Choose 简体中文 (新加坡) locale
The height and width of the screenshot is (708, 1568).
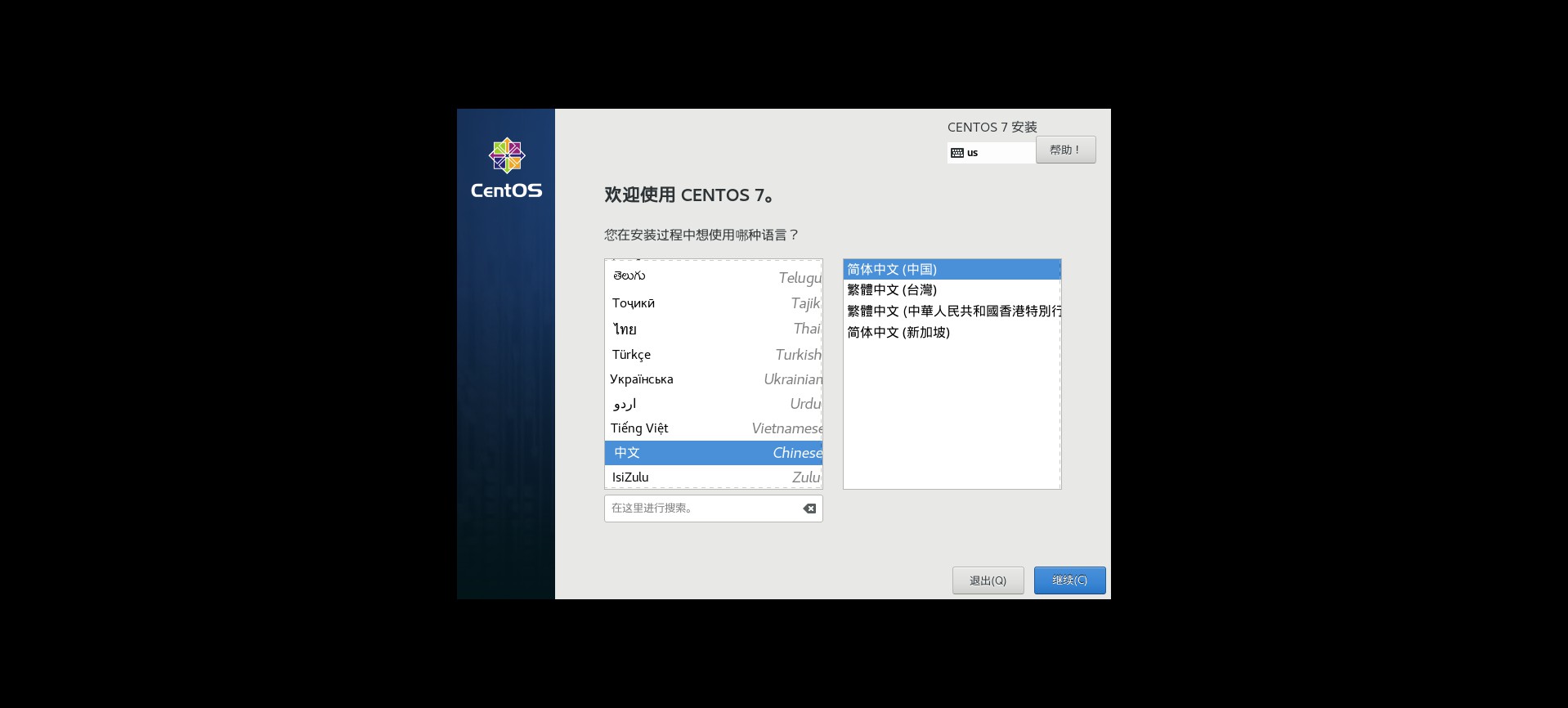(952, 332)
